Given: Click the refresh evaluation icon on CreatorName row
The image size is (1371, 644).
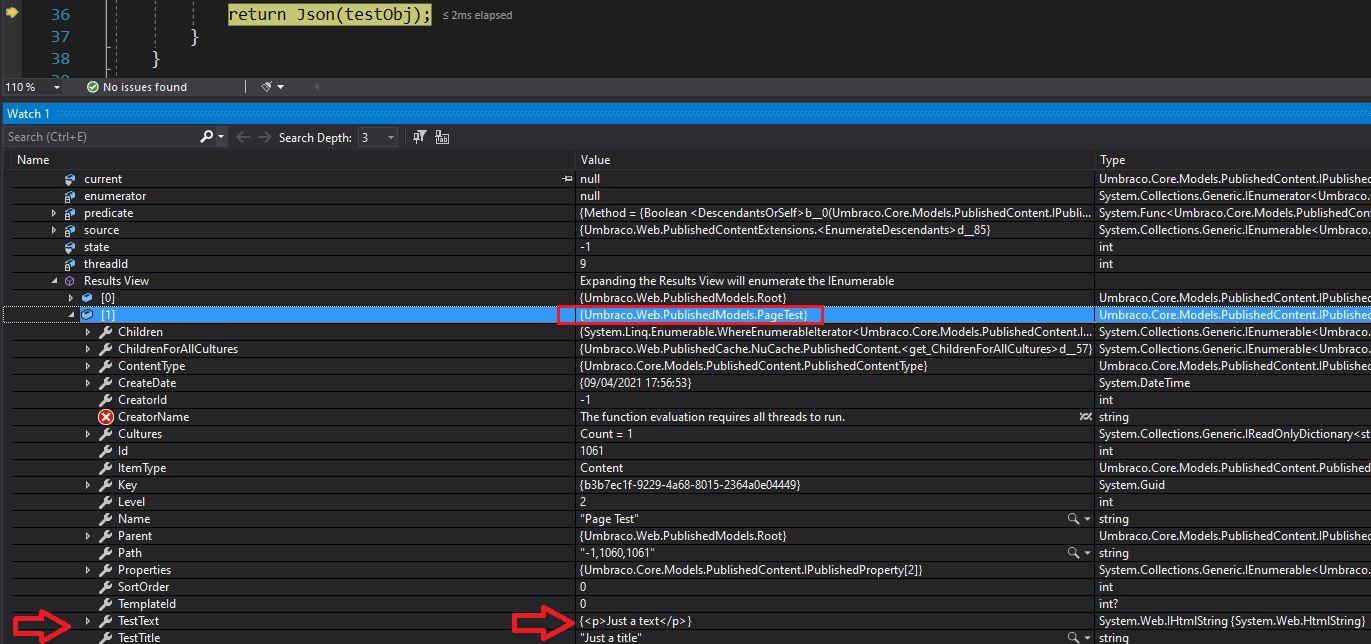Looking at the screenshot, I should pos(1086,417).
